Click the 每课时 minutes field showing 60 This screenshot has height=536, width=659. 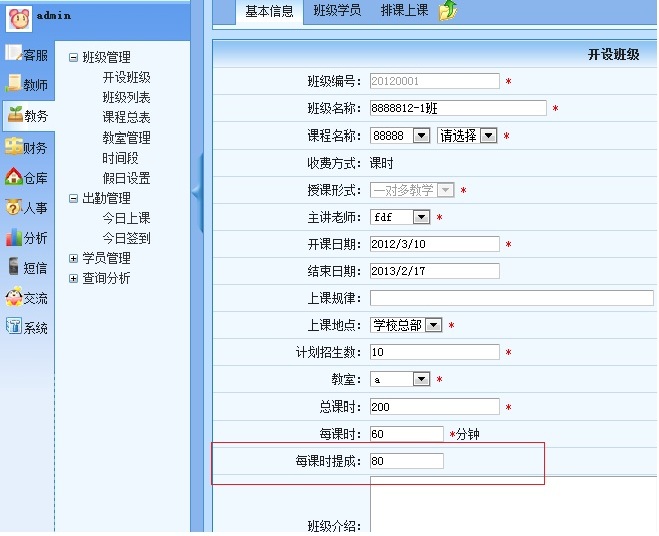(406, 434)
